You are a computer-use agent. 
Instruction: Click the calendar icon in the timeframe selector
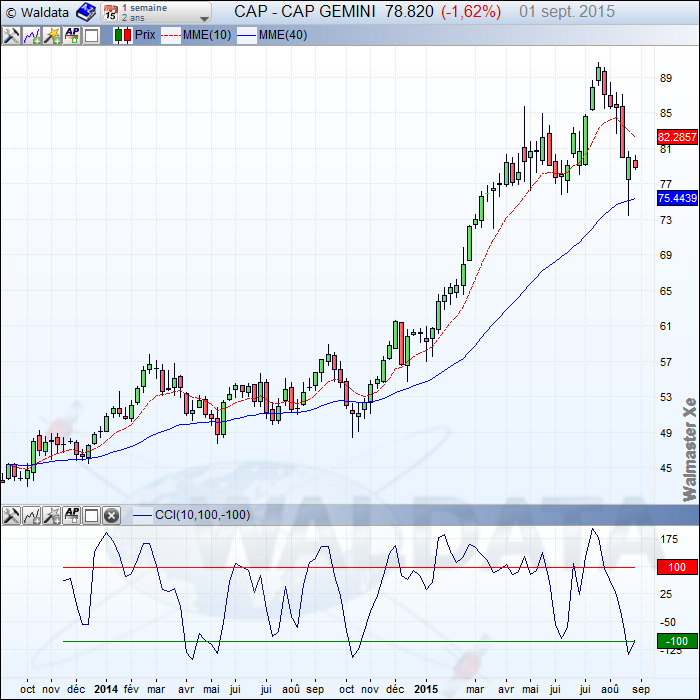(111, 13)
